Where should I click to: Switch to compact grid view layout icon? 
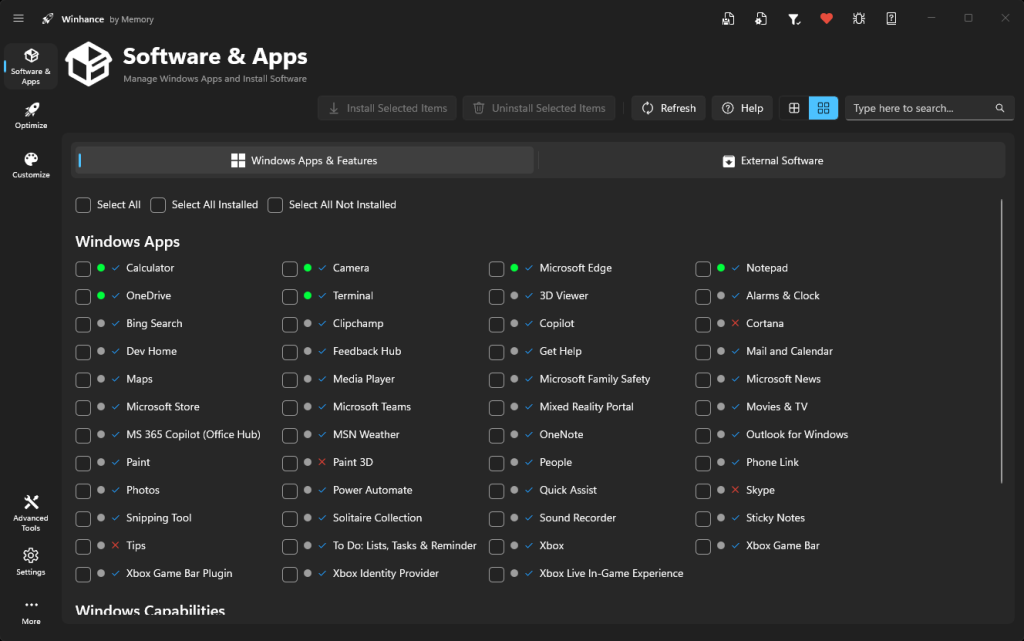coord(823,107)
